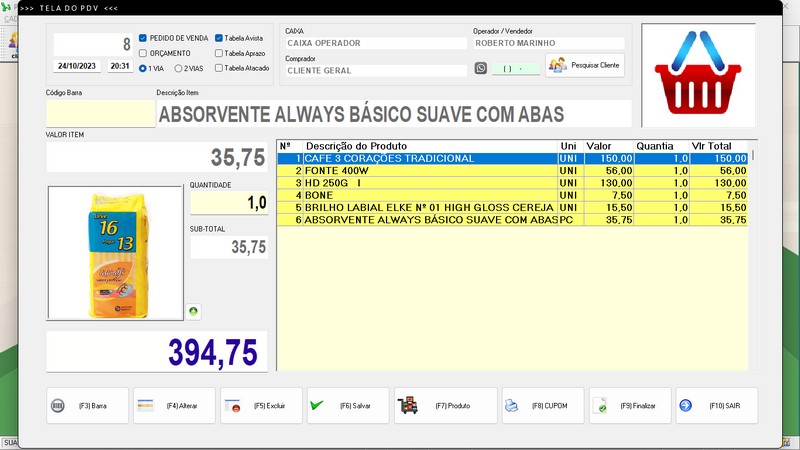Screen dimensions: 800x450
Task: Click the WhatsApp icon beside the phone field
Action: 481,68
